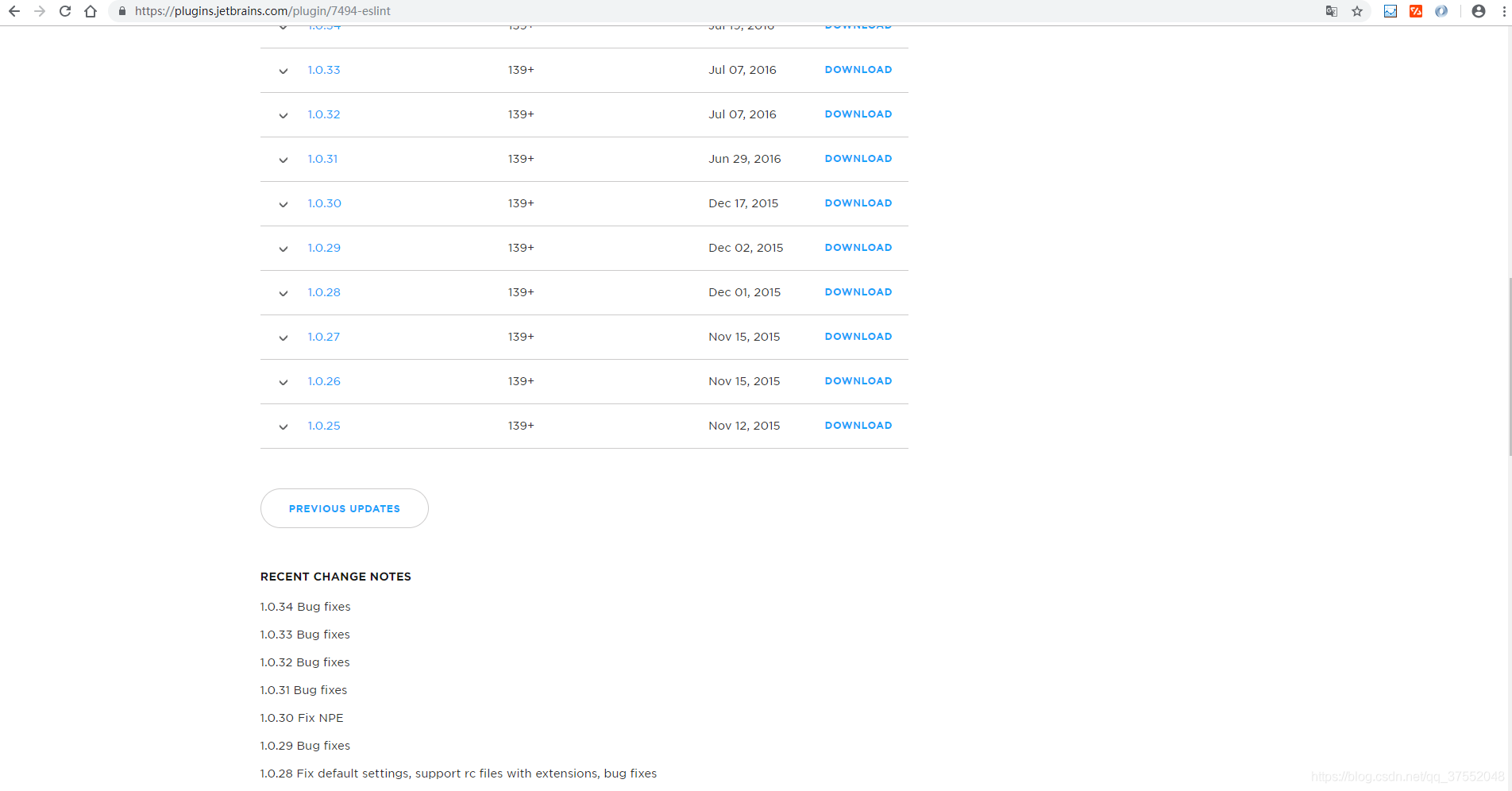Open the Chrome three-dot menu

1504,11
